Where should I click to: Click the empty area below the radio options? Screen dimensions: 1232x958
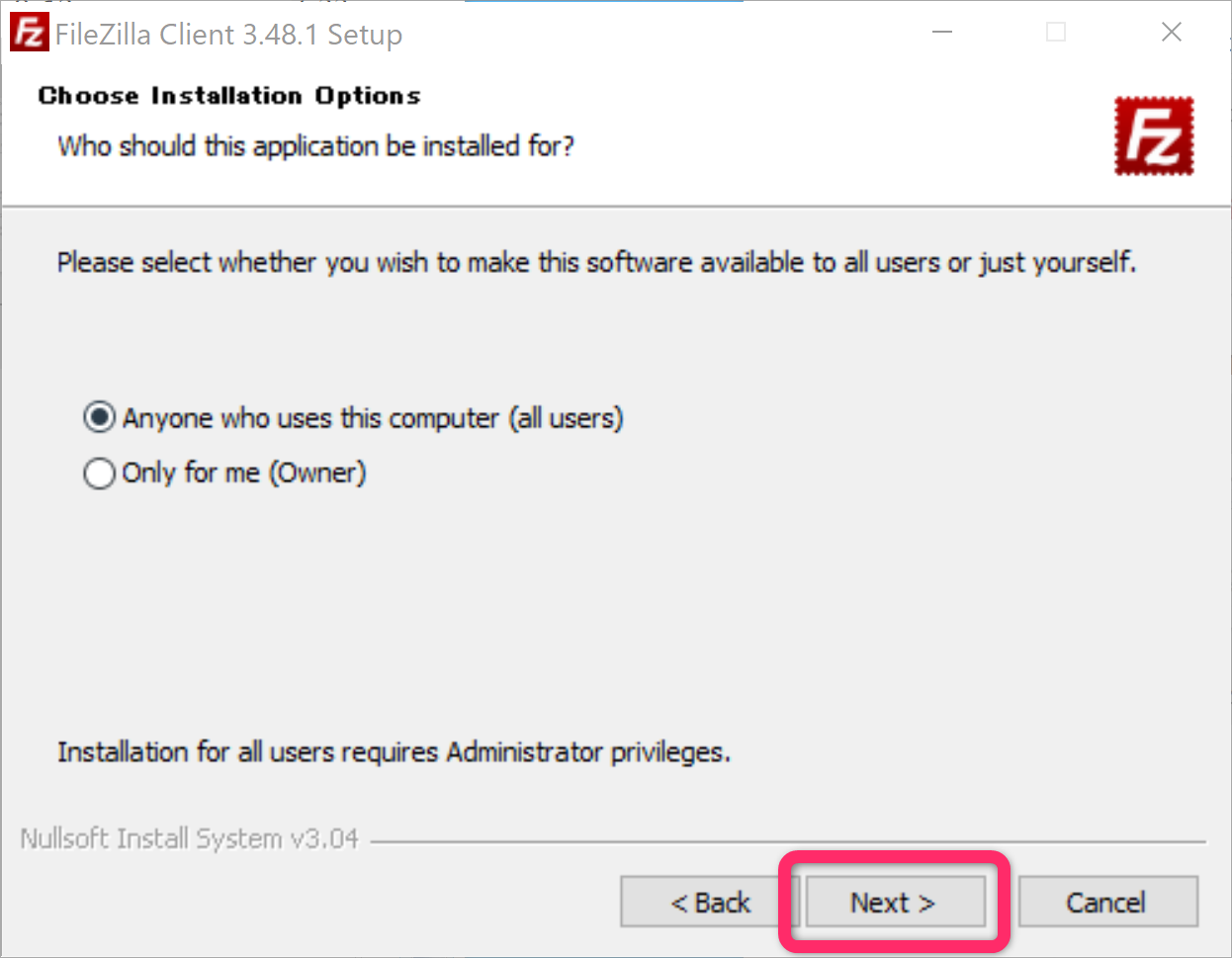(x=613, y=613)
